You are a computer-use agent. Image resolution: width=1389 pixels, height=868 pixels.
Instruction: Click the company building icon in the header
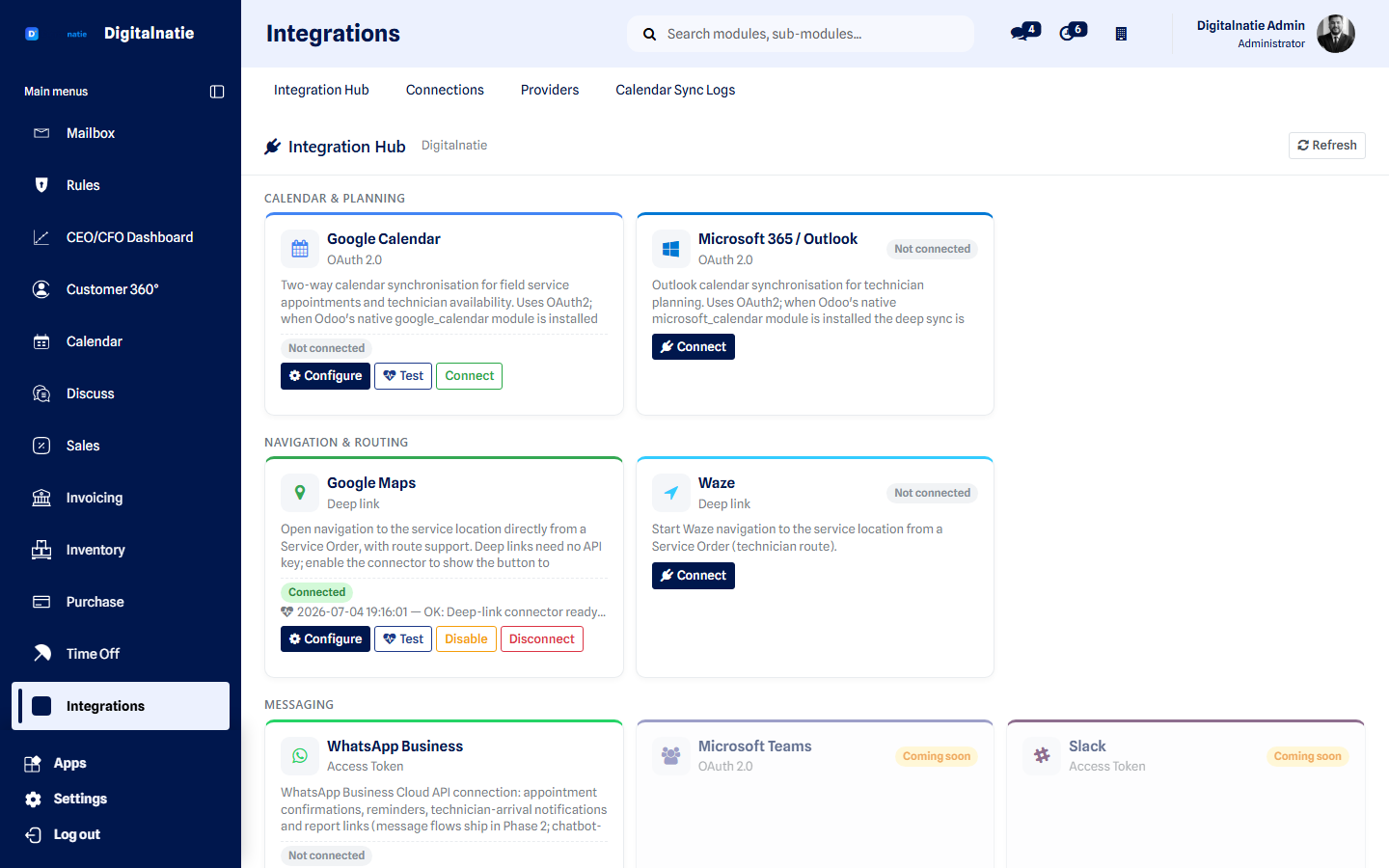tap(1121, 34)
